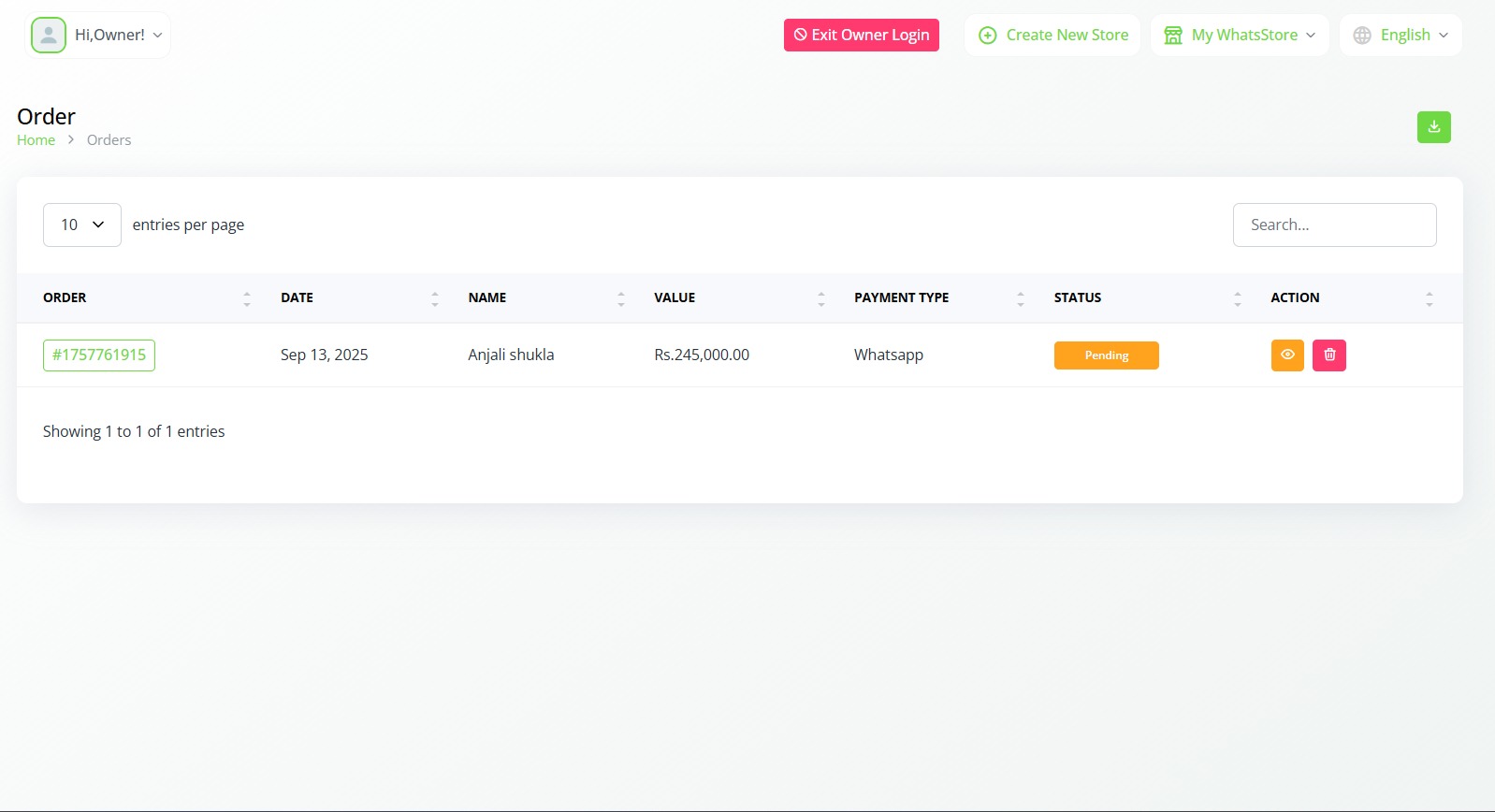Open the entries per page dropdown
This screenshot has width=1495, height=812.
point(82,225)
